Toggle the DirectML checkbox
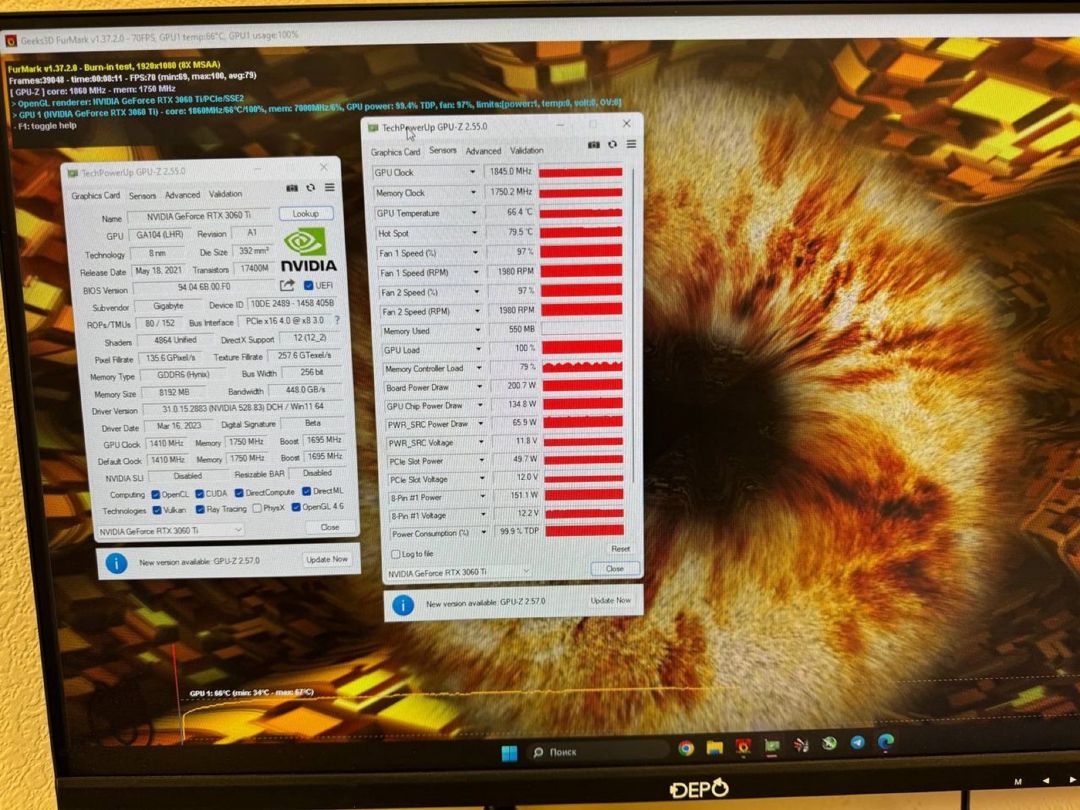Screen dimensions: 1080x810 pyautogui.click(x=307, y=491)
